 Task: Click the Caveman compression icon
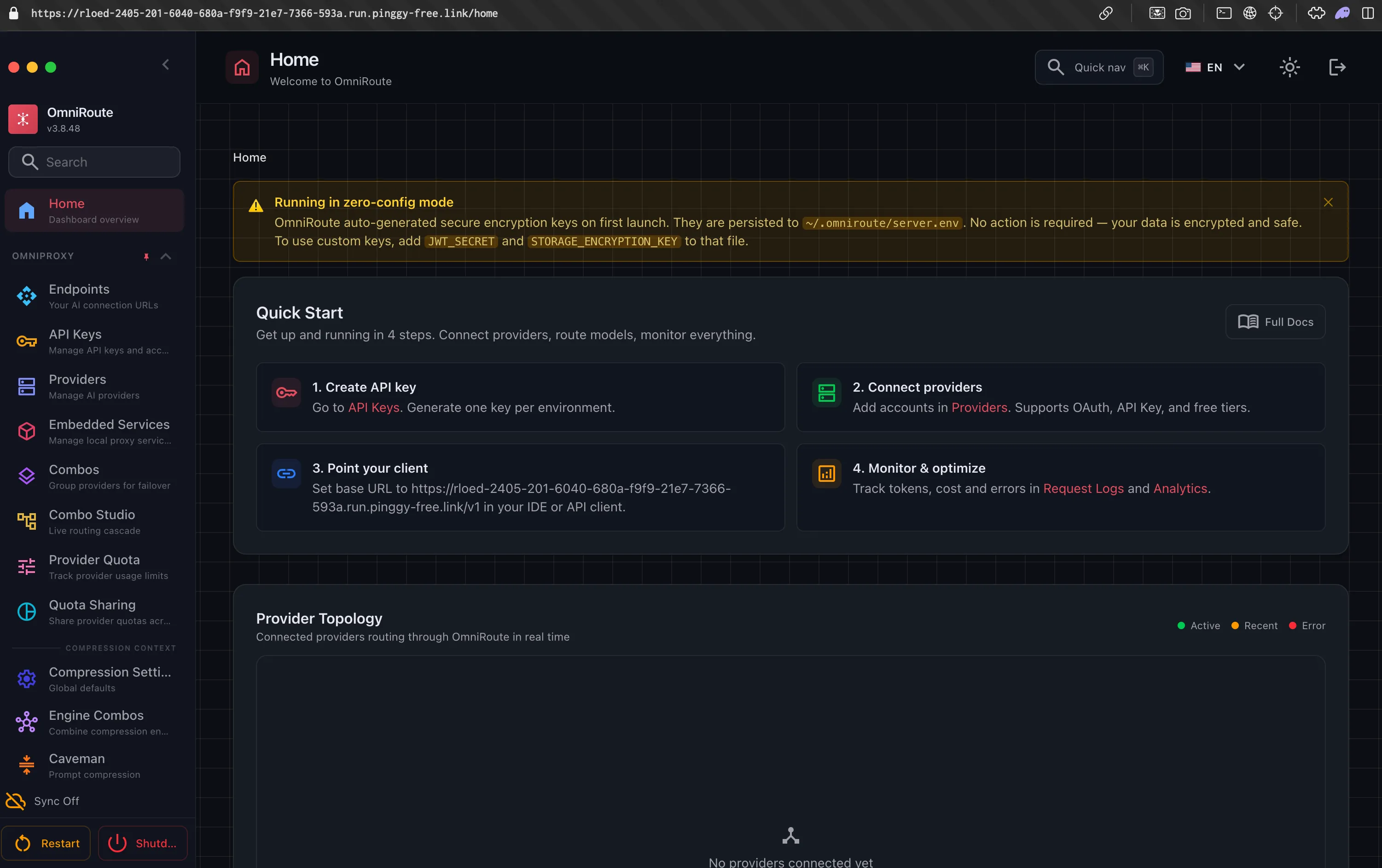pos(26,765)
